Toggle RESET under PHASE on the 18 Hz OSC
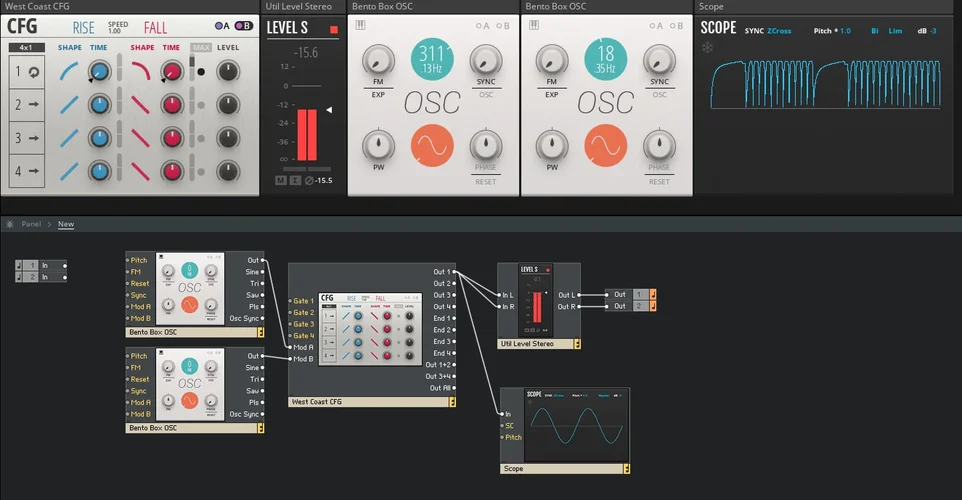Screen dimensions: 962x500 tap(660, 182)
